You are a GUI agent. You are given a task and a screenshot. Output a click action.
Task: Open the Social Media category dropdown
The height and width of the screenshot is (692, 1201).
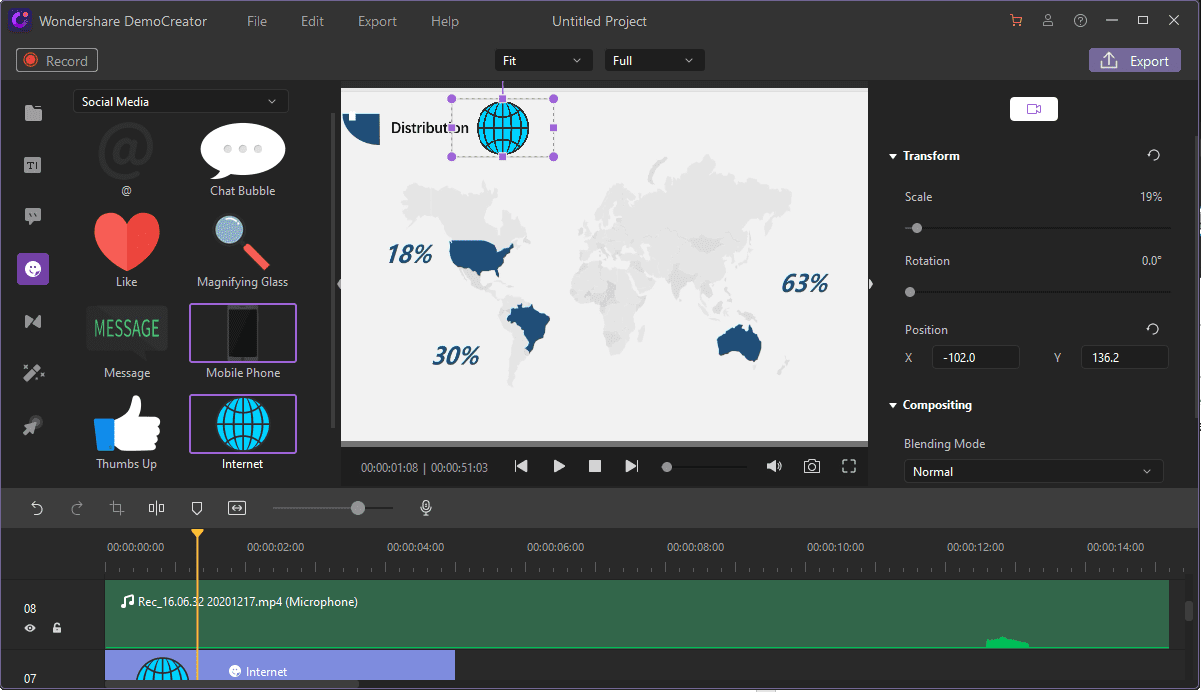pos(180,102)
